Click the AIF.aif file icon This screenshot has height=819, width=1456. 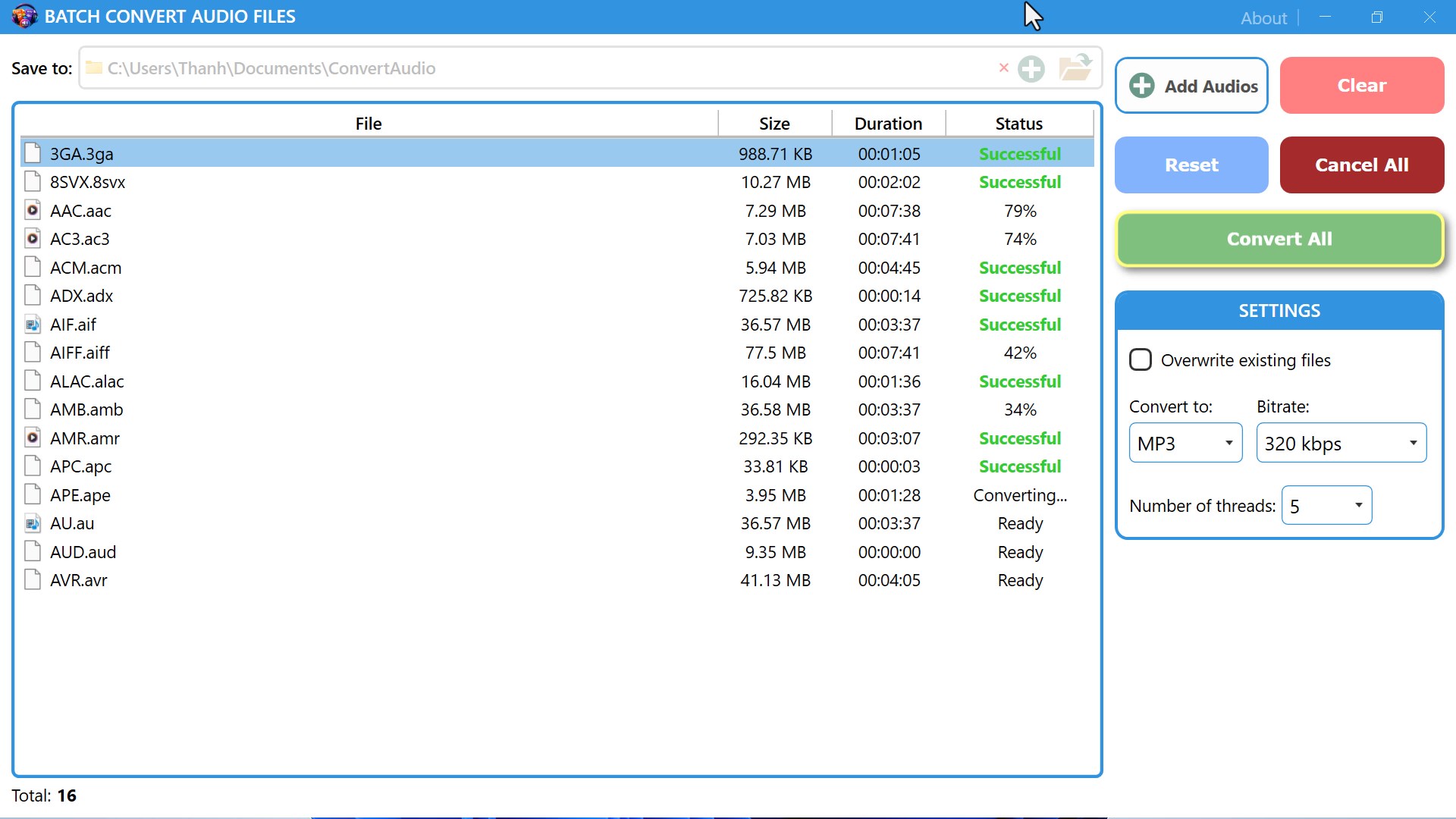(33, 325)
